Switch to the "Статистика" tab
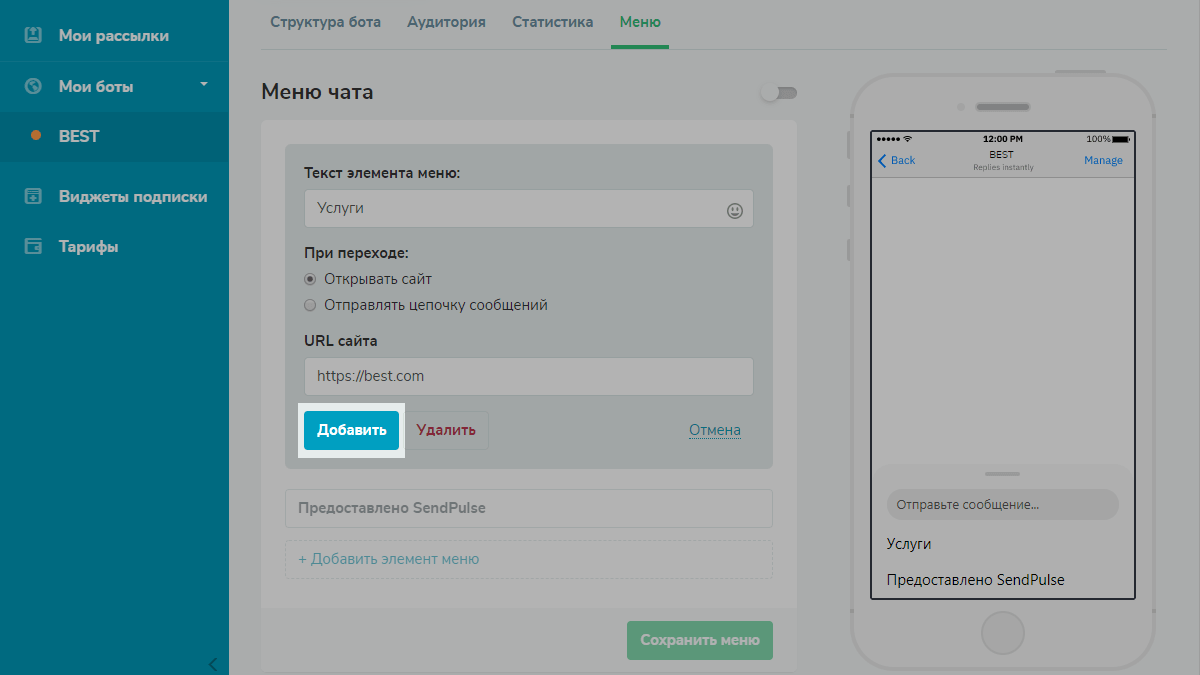Viewport: 1200px width, 675px height. point(552,22)
